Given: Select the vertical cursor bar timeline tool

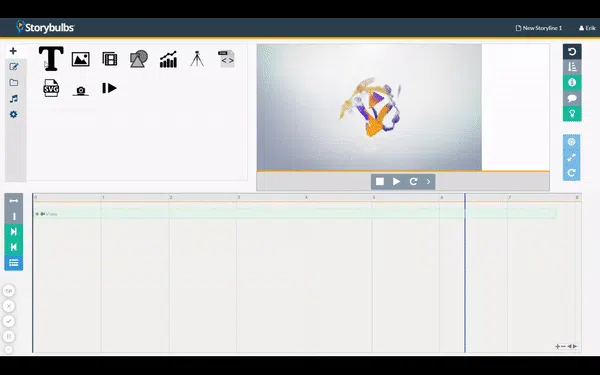Looking at the screenshot, I should (14, 217).
